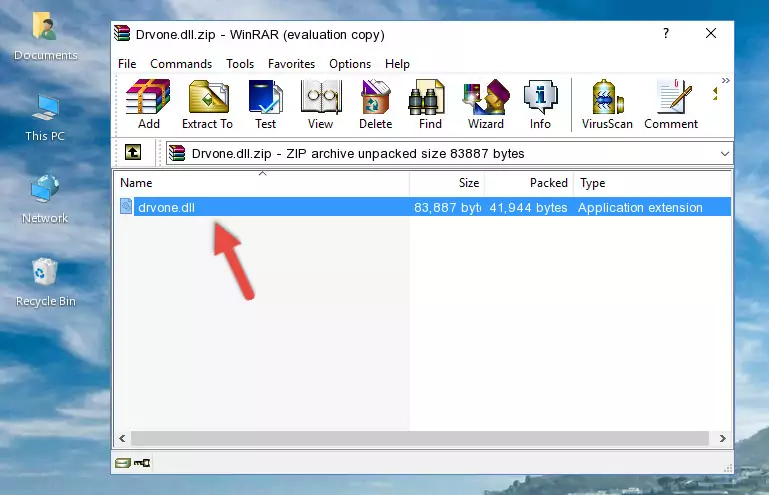This screenshot has height=495, width=769.
Task: Start VirusScan on the archive
Action: click(607, 104)
